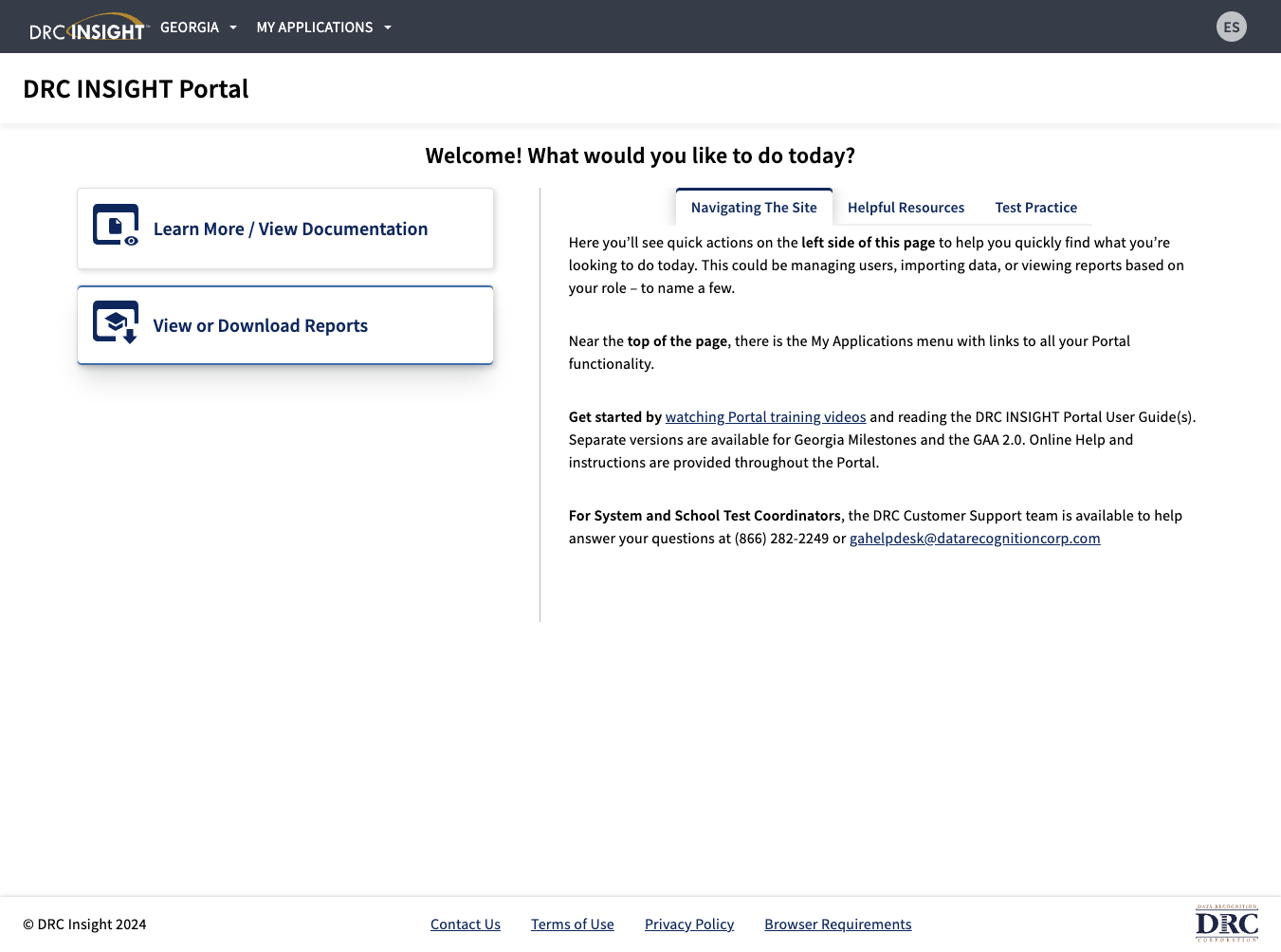Open the Browser Requirements link
Image resolution: width=1281 pixels, height=952 pixels.
(x=838, y=925)
